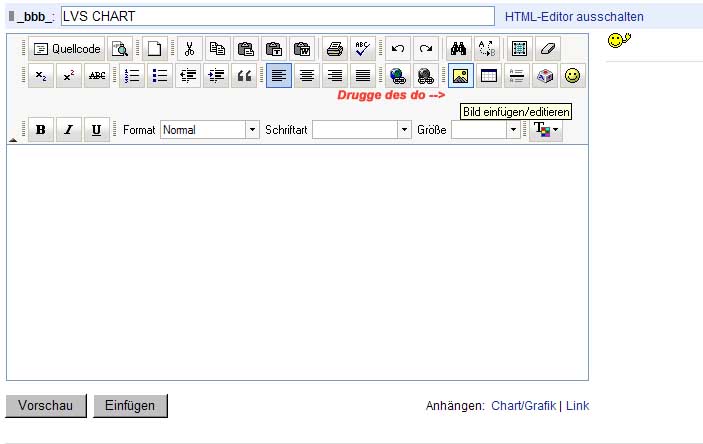Image resolution: width=703 pixels, height=444 pixels.
Task: Apply ABC strikethrough formatting
Action: 97,76
